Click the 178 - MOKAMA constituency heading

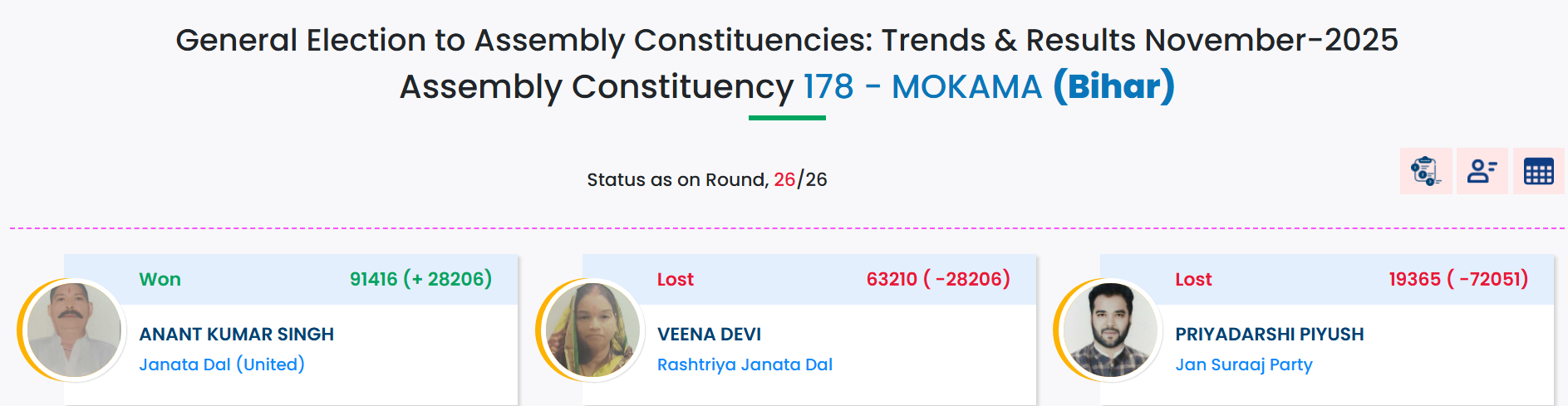(922, 87)
